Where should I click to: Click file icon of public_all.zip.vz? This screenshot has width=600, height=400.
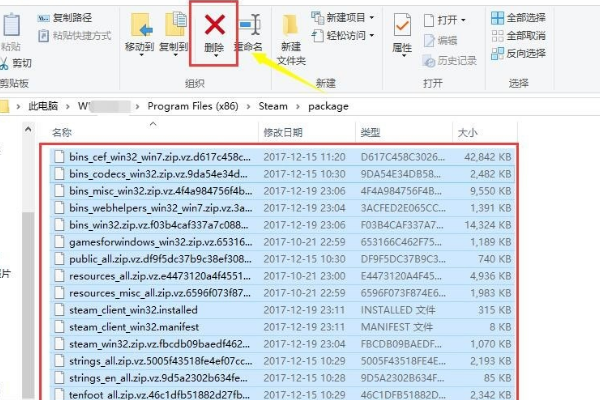59,259
